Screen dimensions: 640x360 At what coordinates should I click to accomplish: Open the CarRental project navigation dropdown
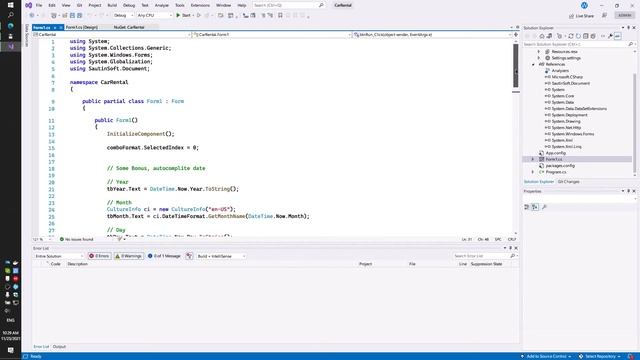coord(112,35)
